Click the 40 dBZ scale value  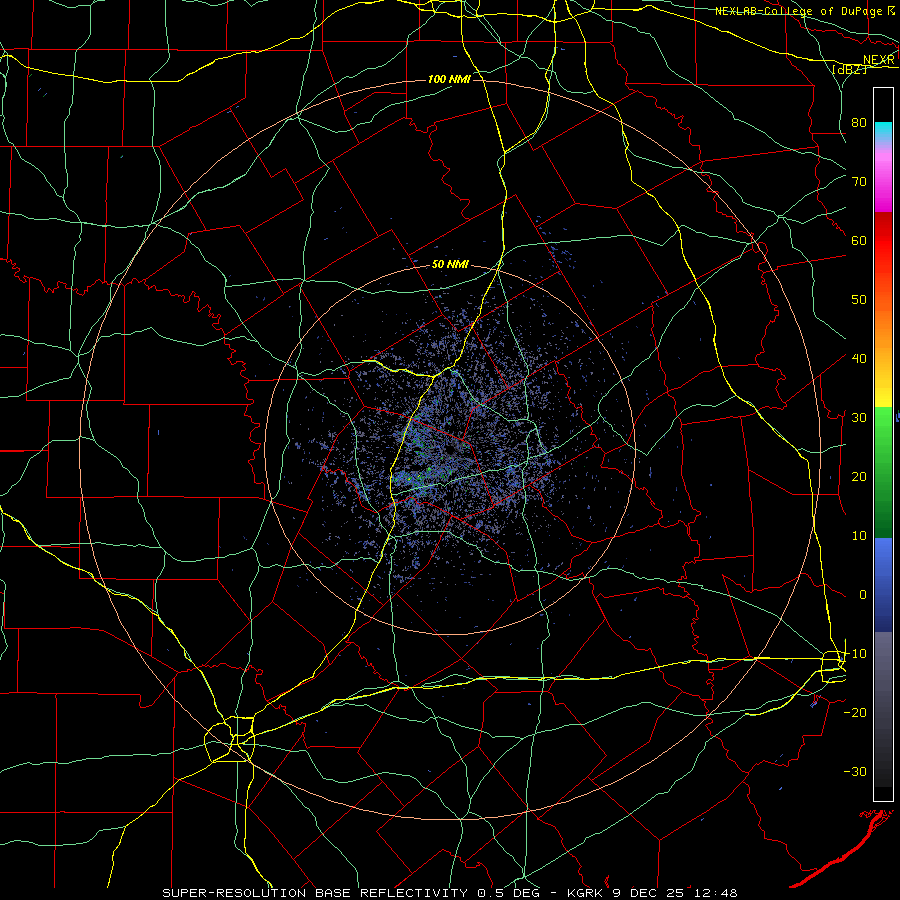coord(859,358)
